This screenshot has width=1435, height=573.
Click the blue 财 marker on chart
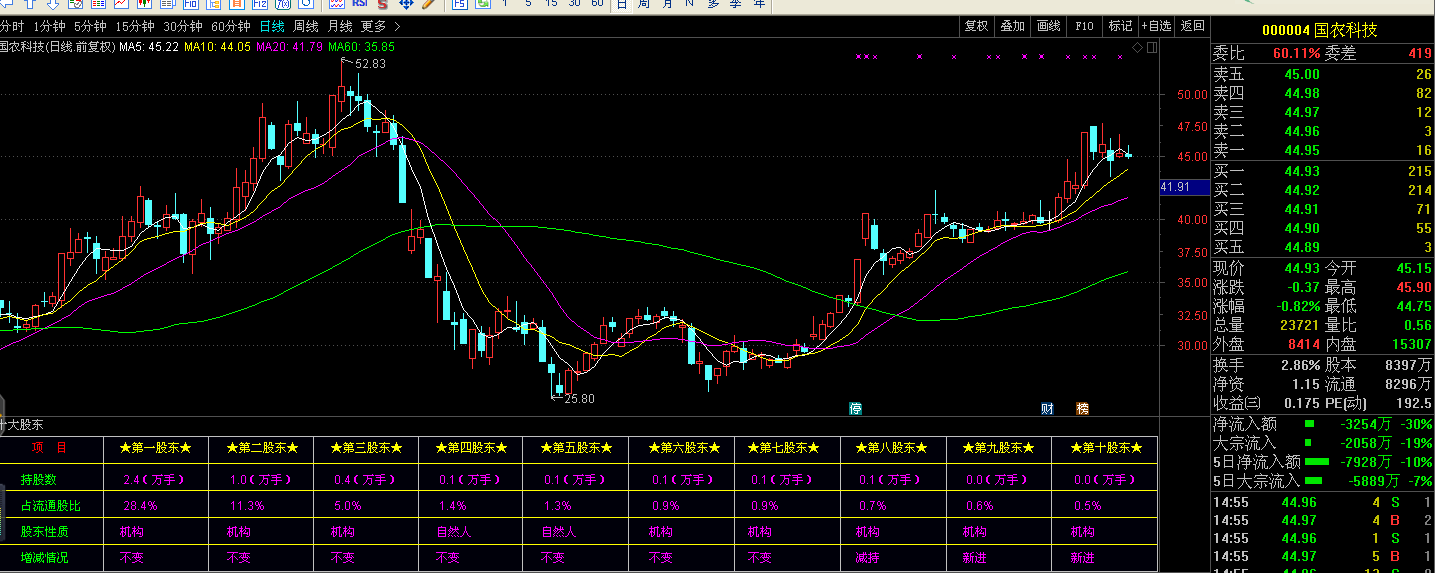coord(1047,408)
